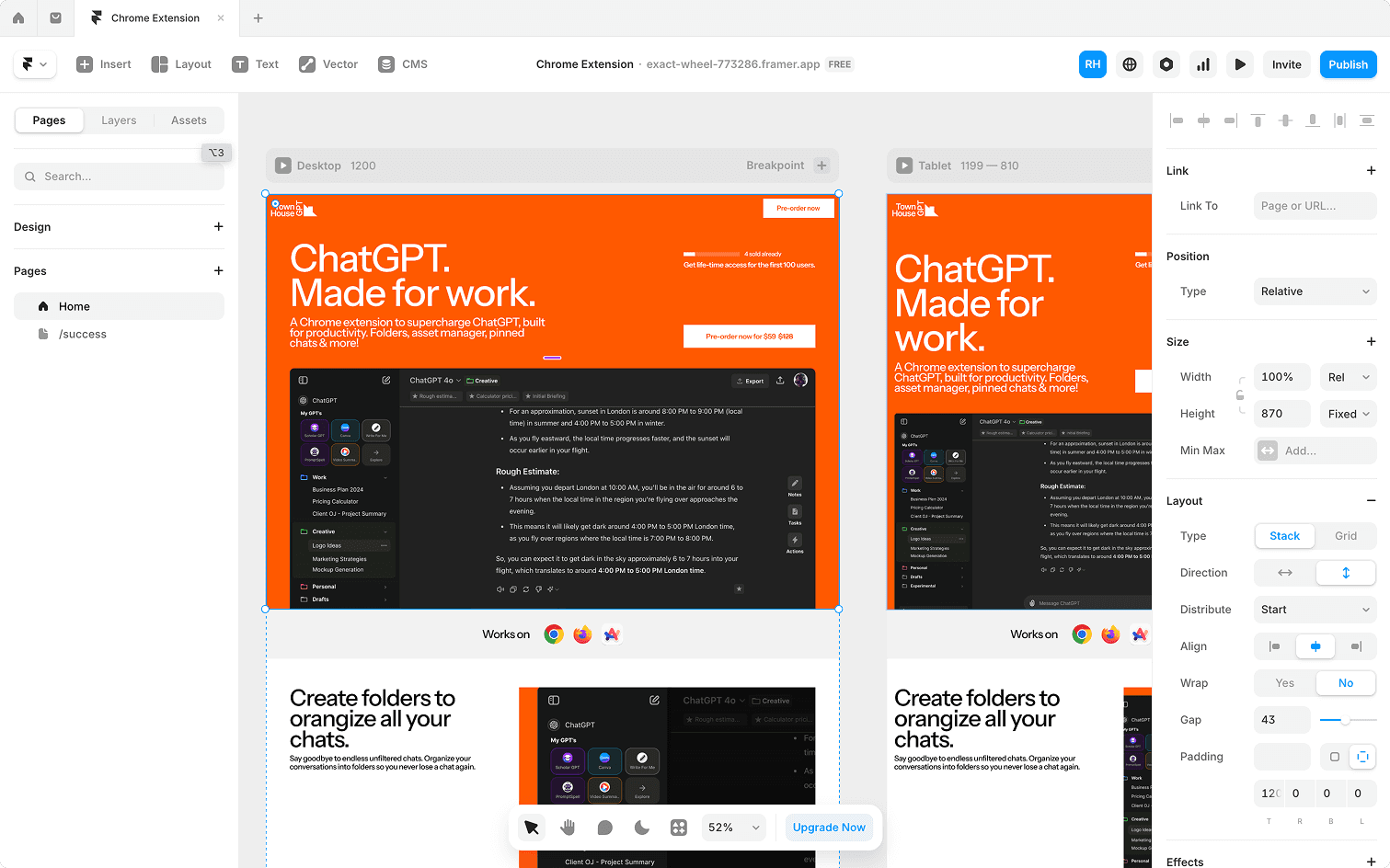The width and height of the screenshot is (1390, 868).
Task: Set Align to end
Action: (1356, 646)
